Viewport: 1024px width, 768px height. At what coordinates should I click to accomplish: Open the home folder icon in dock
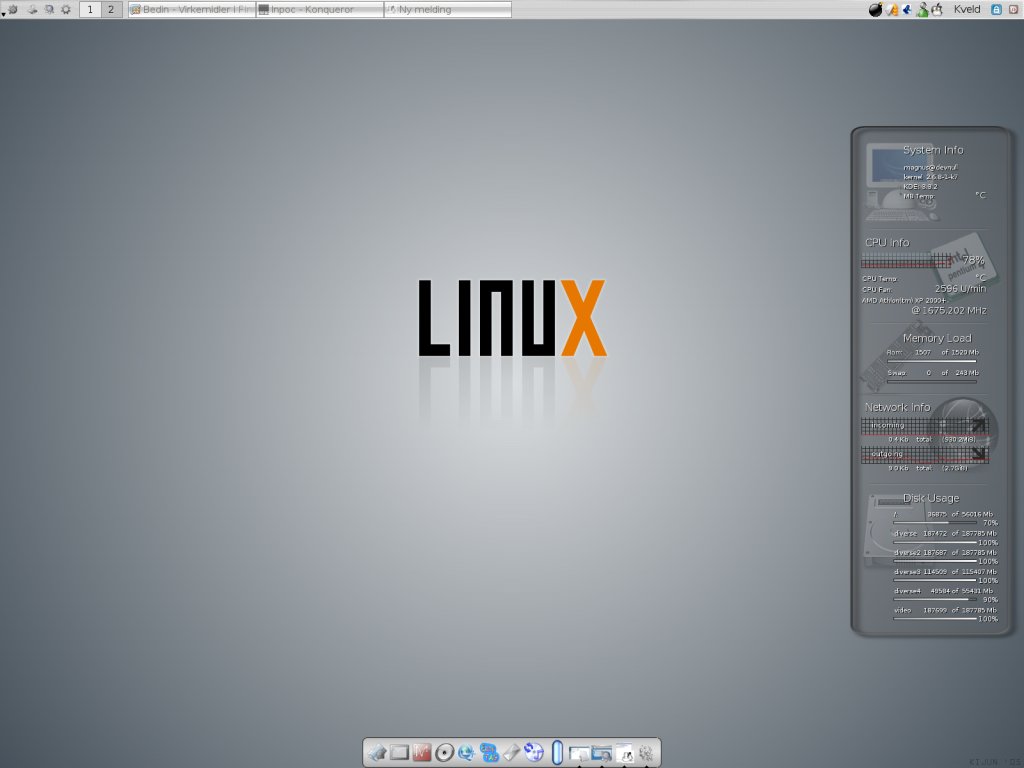pyautogui.click(x=377, y=753)
